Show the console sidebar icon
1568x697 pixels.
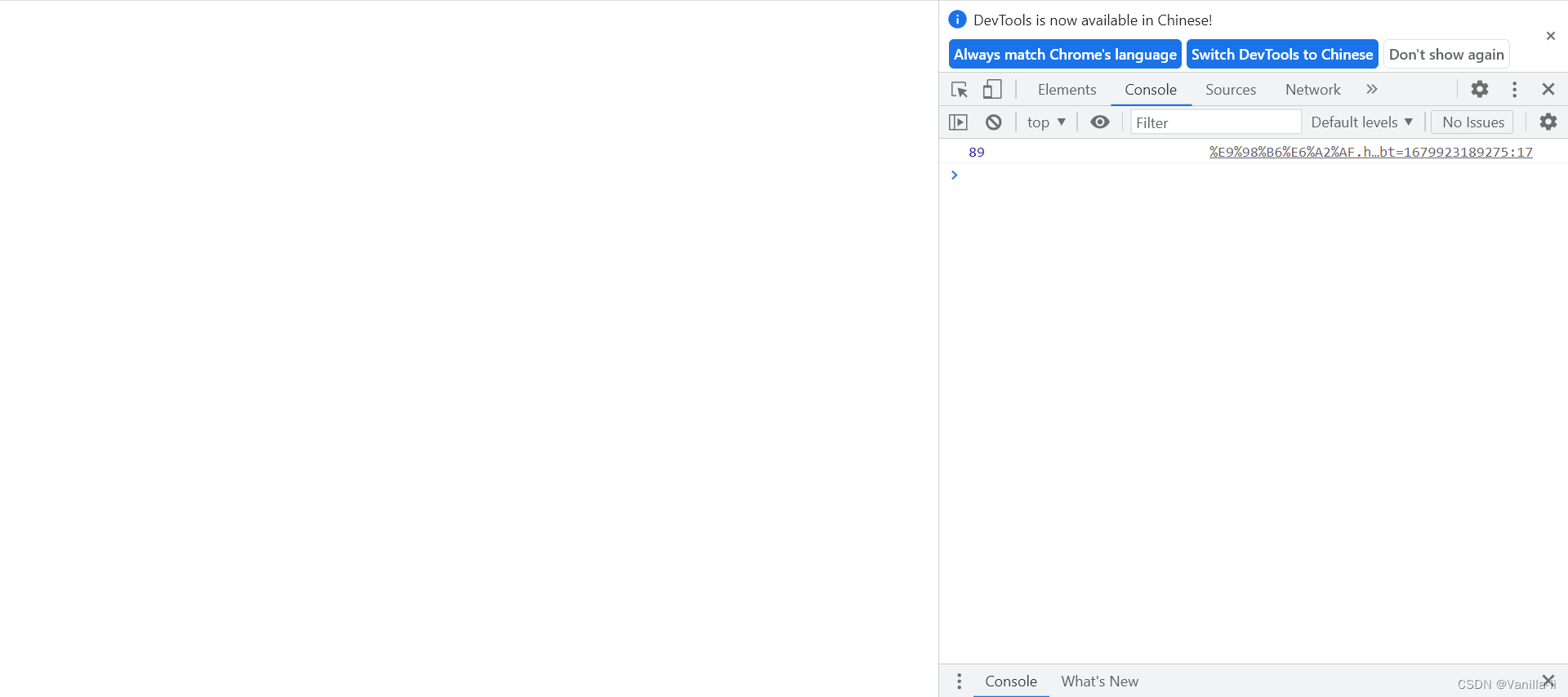959,122
